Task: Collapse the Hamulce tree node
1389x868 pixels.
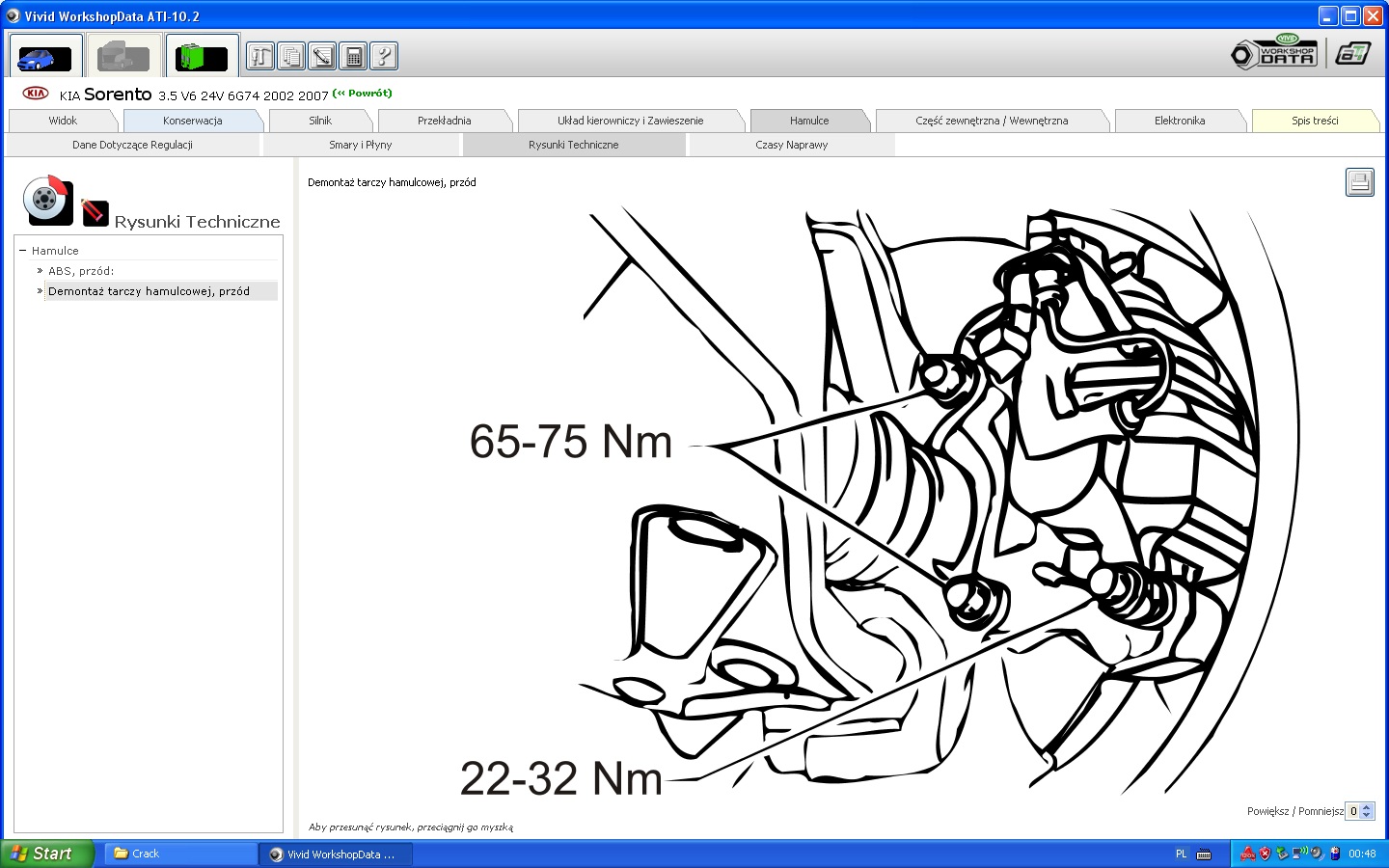Action: pos(22,251)
